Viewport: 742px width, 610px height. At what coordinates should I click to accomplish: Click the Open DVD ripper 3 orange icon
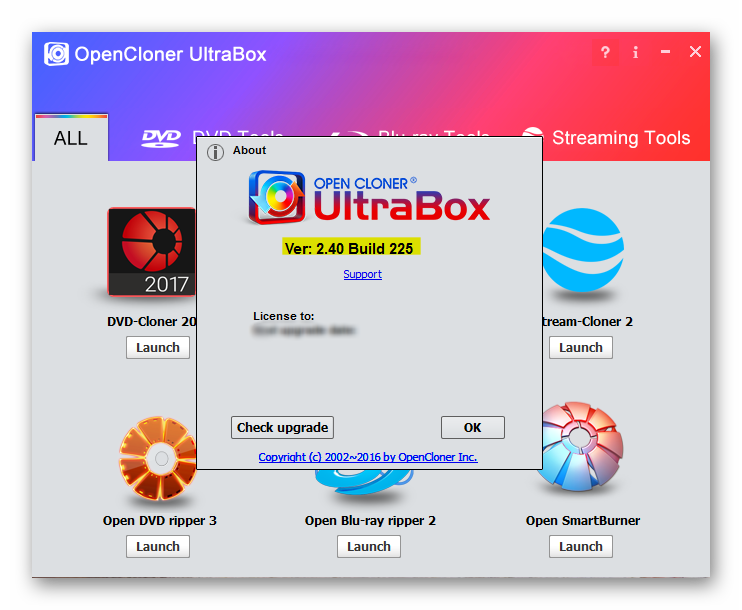pyautogui.click(x=158, y=458)
